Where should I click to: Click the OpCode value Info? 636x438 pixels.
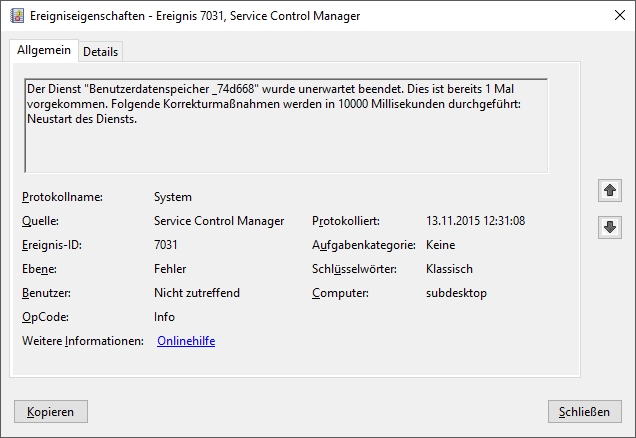pyautogui.click(x=165, y=317)
